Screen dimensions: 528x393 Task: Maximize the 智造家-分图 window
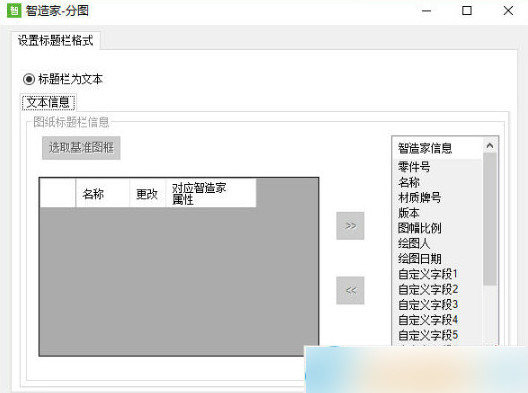(467, 10)
